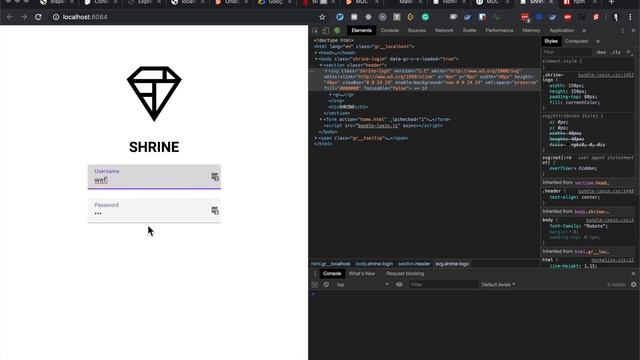
Task: Click the Shrine diamond logo
Action: click(154, 93)
